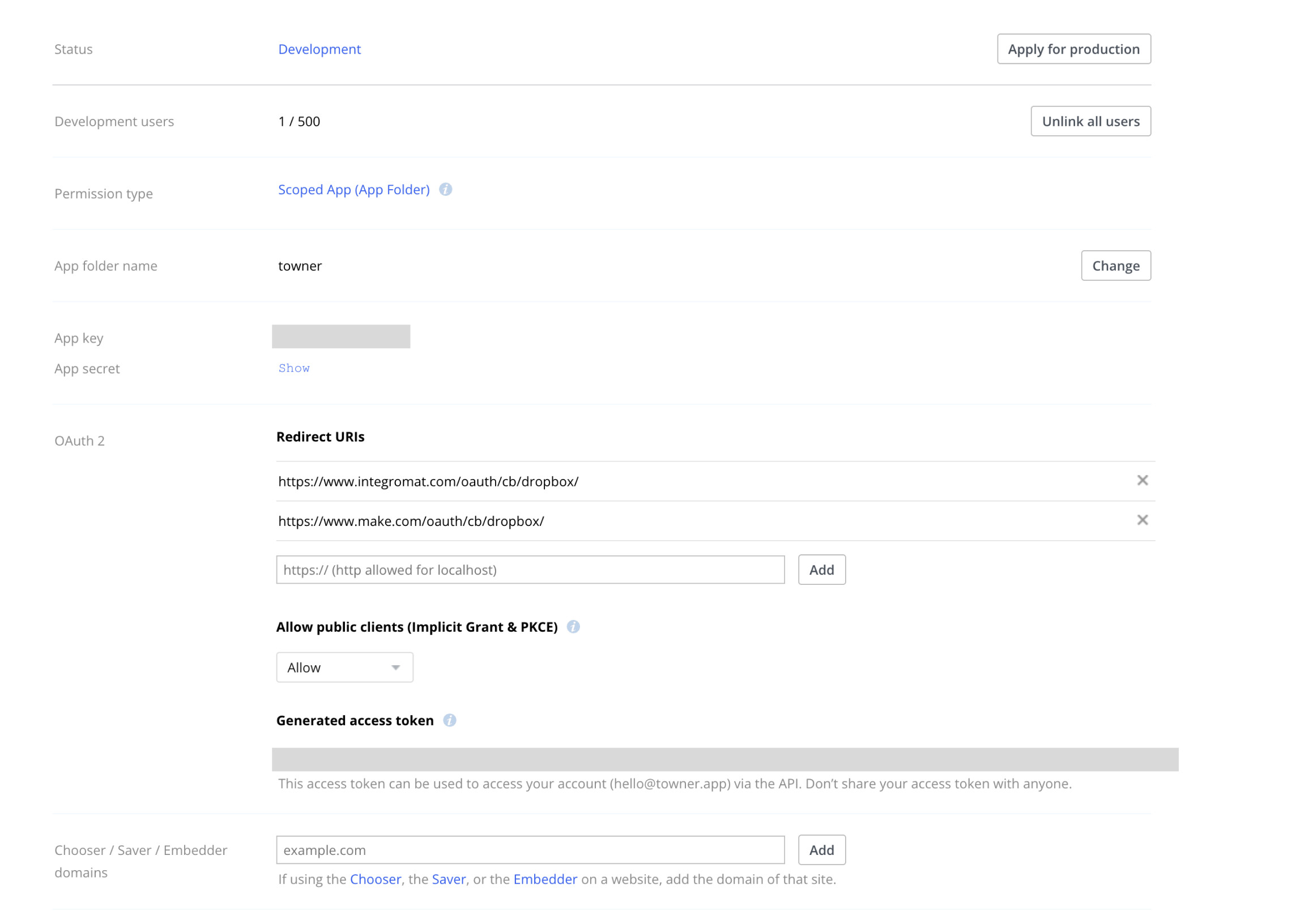1313x924 pixels.
Task: Click info icon beside Allow public clients
Action: click(573, 627)
